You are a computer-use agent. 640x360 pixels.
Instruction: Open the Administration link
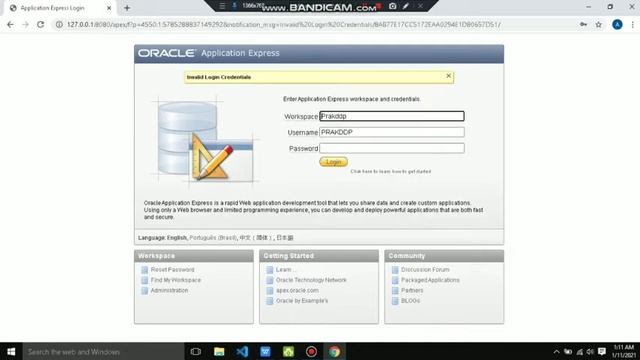[169, 290]
